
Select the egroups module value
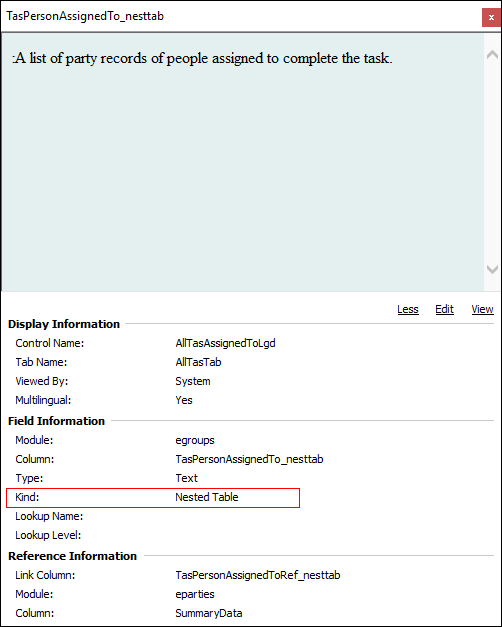click(195, 440)
